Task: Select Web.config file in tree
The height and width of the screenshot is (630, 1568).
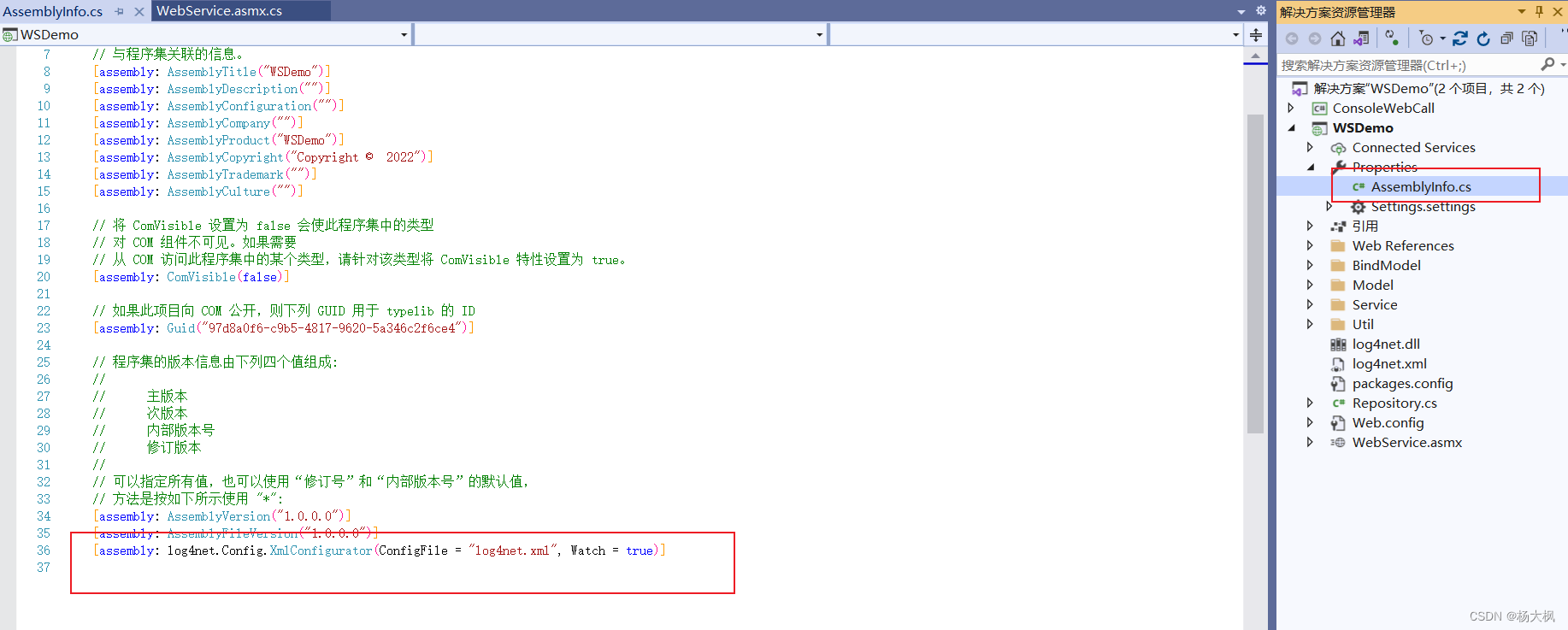Action: pyautogui.click(x=1388, y=422)
